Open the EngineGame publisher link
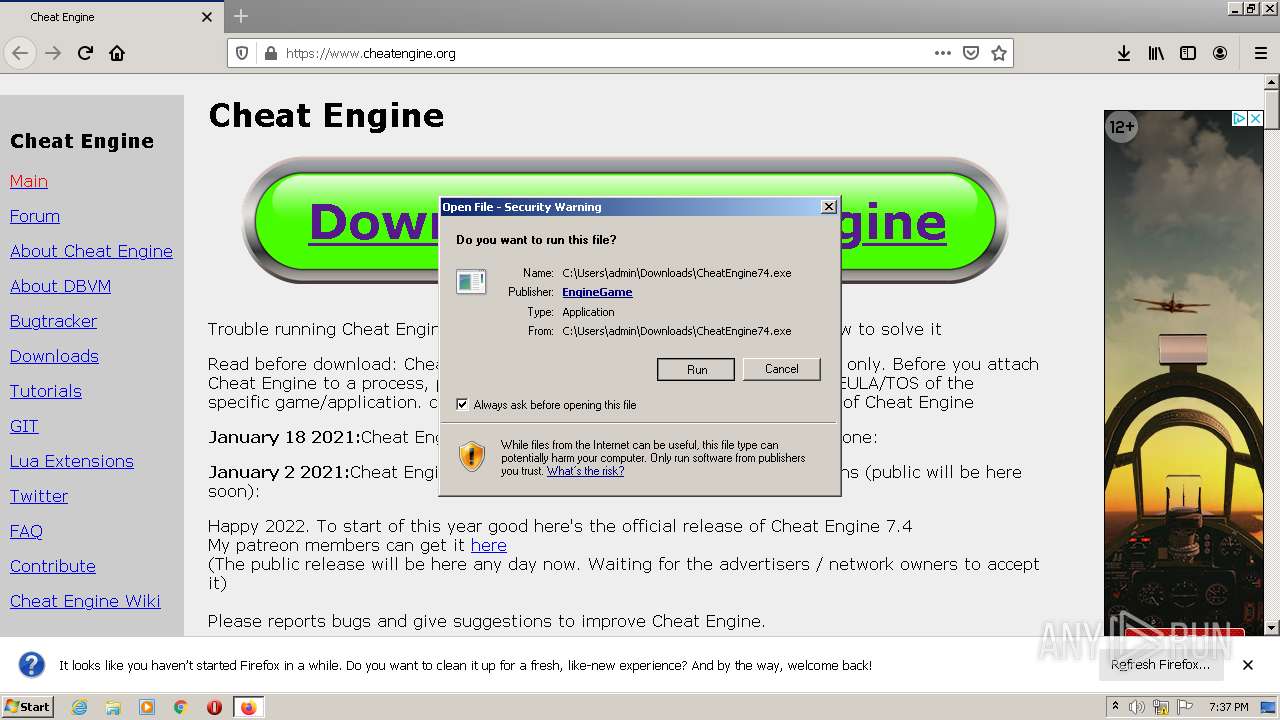 tap(597, 292)
